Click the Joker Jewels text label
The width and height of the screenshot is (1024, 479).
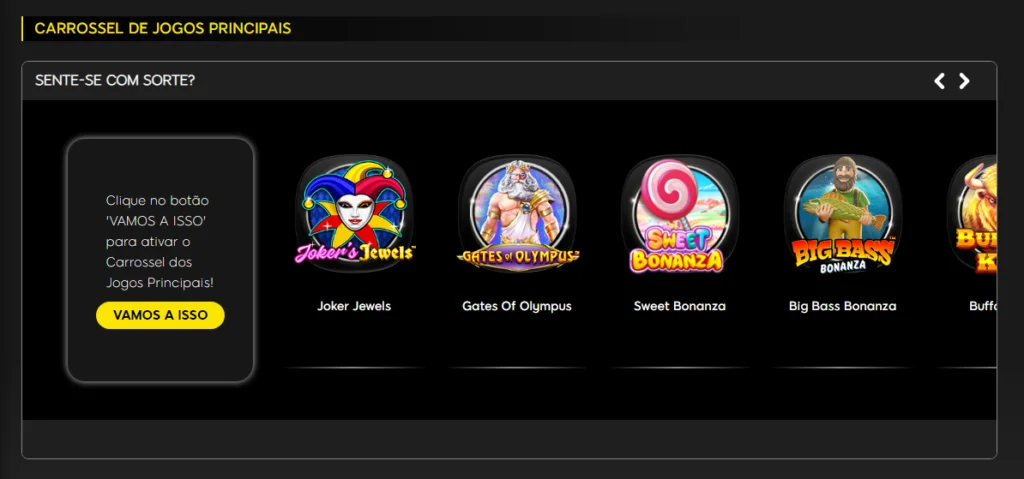pyautogui.click(x=354, y=306)
